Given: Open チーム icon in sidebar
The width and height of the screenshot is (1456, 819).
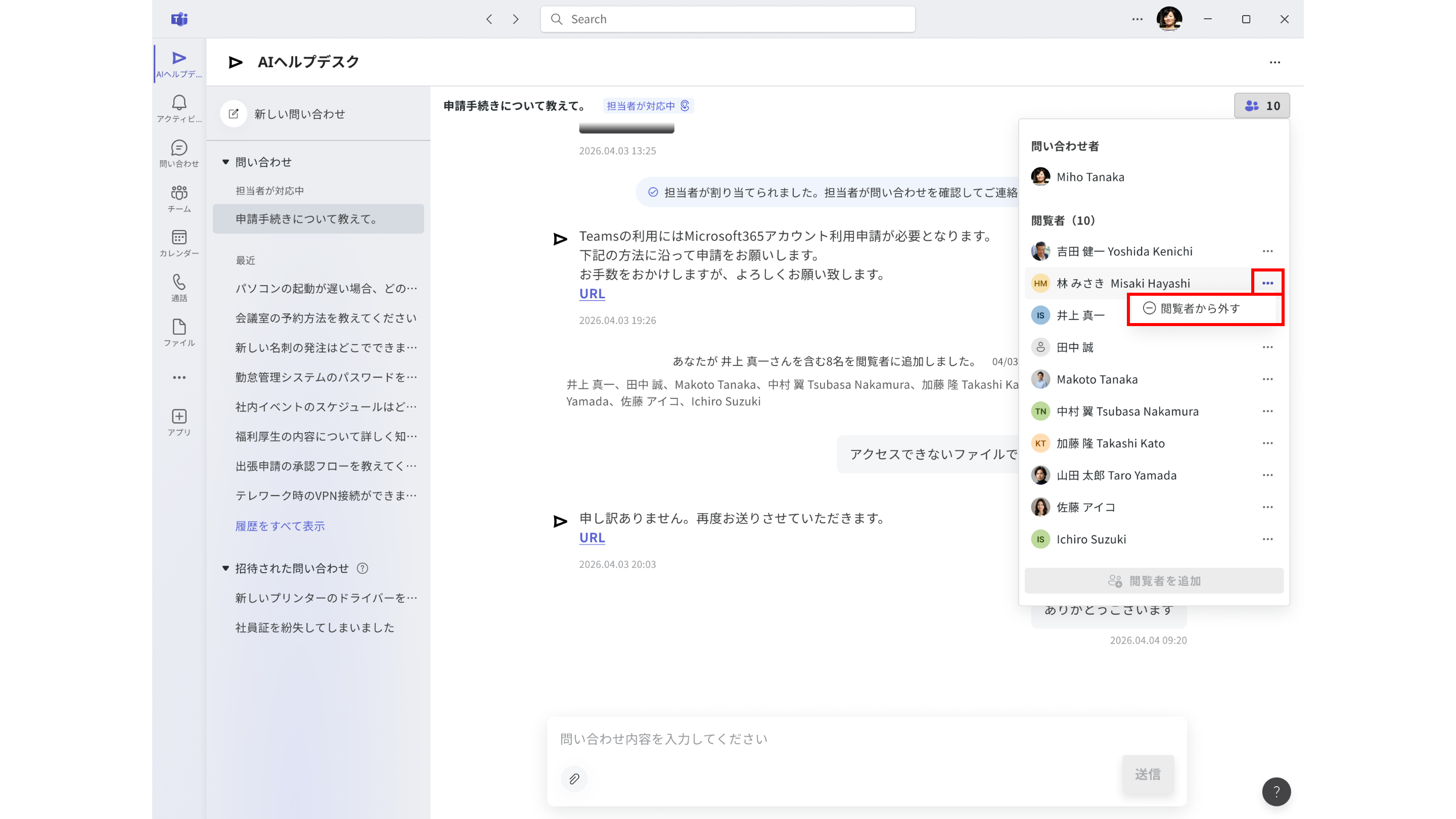Looking at the screenshot, I should (179, 198).
